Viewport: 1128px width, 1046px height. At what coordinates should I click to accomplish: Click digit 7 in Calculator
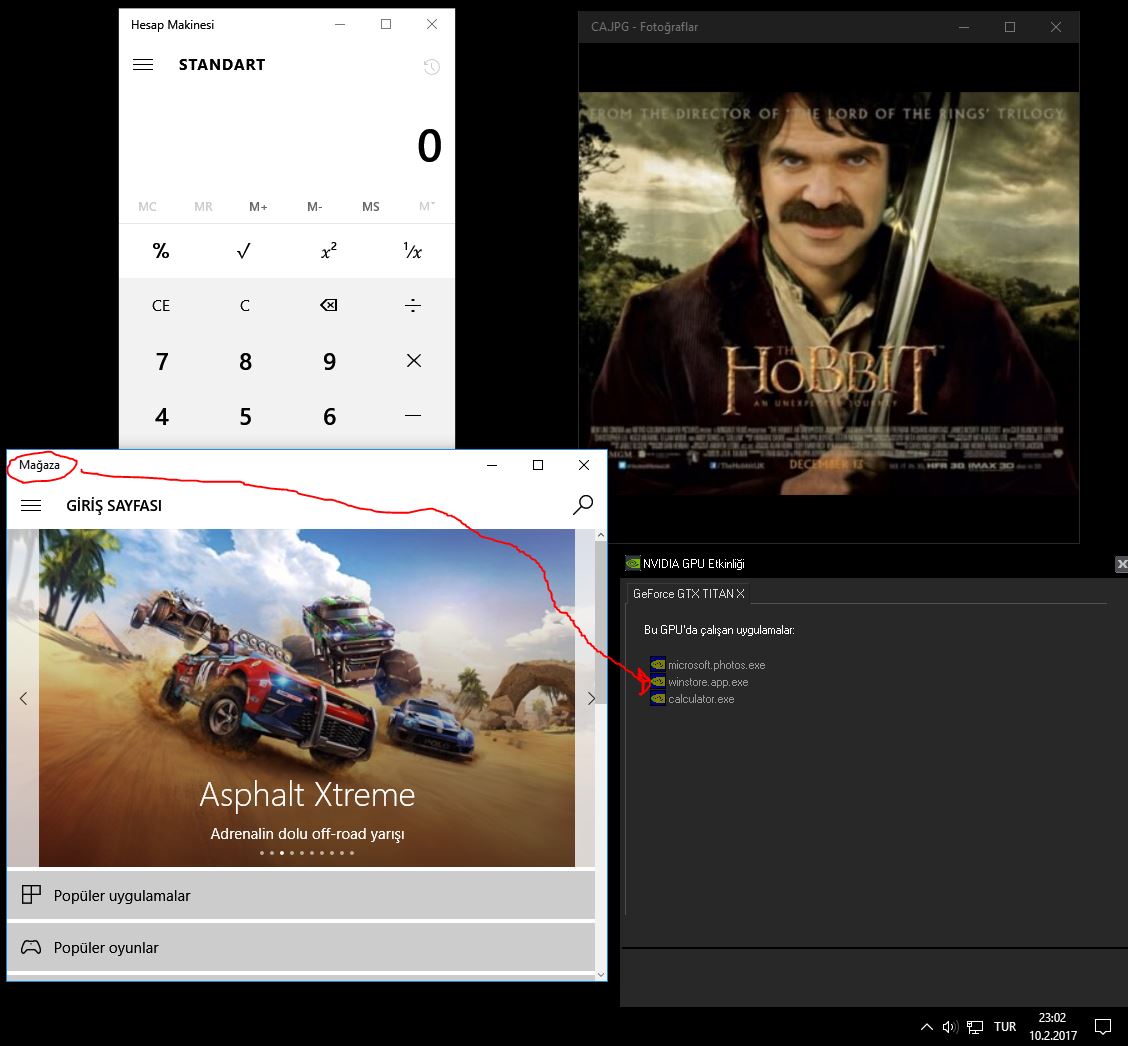(161, 360)
